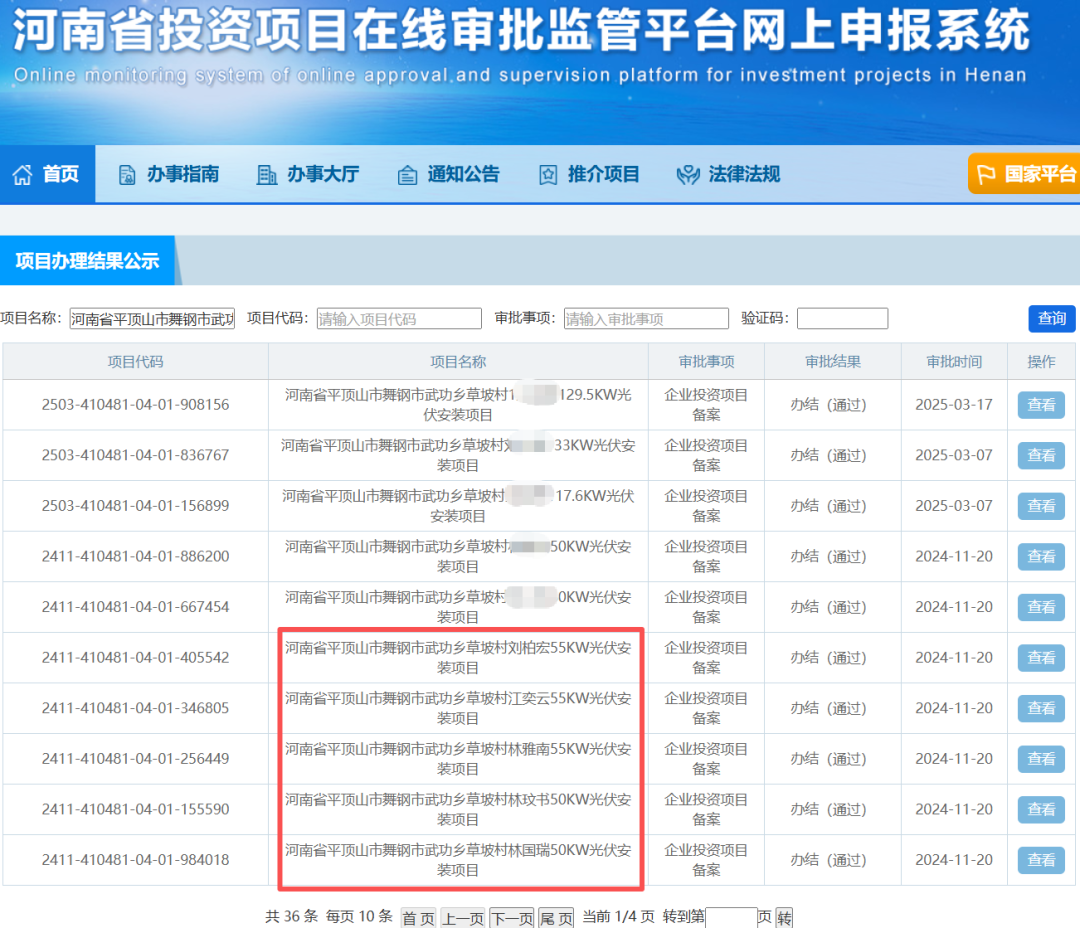Viewport: 1080px width, 928px height.
Task: Click the 办事大厅 building icon
Action: (267, 175)
